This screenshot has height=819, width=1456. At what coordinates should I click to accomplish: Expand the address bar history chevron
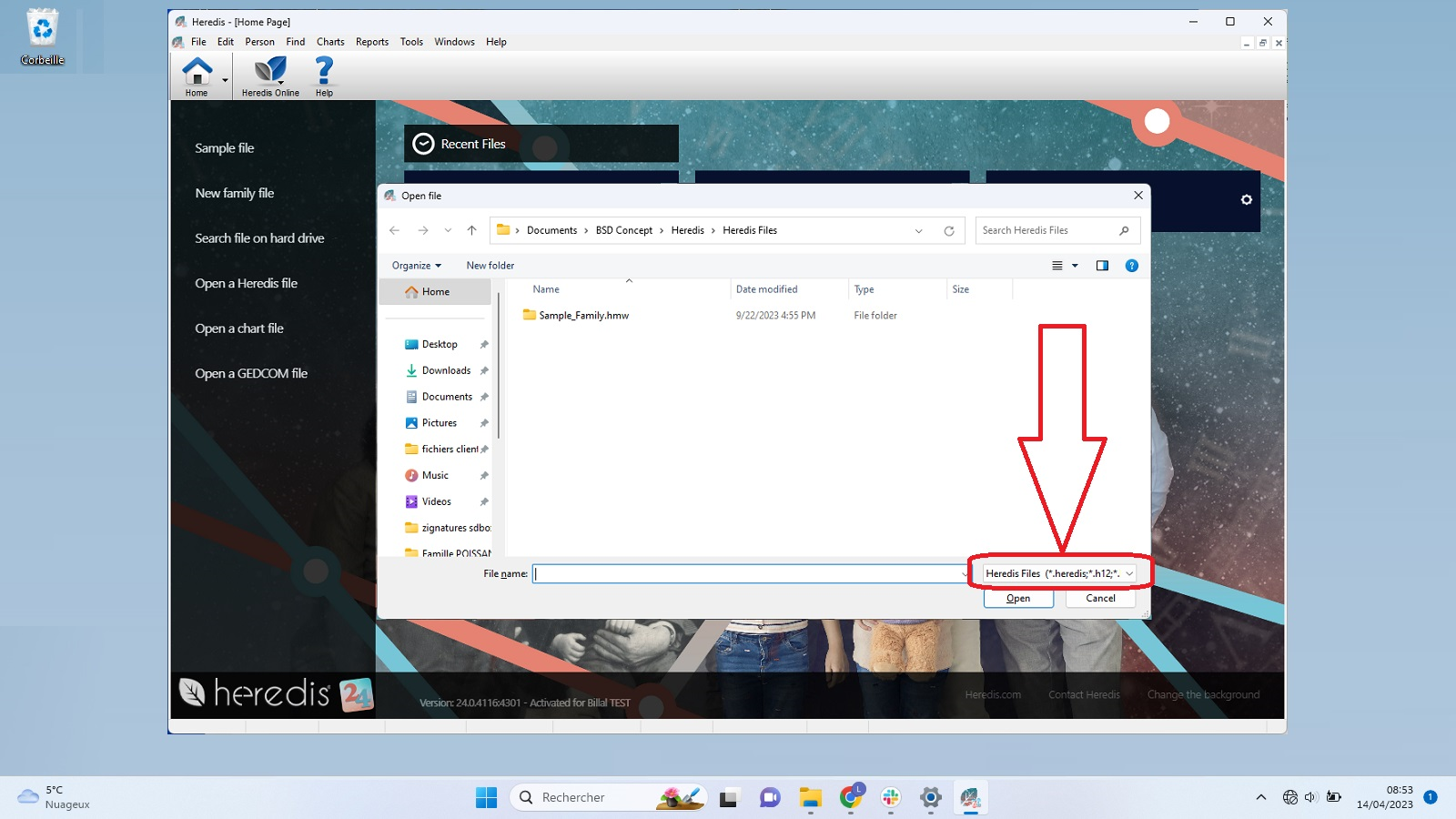pos(919,231)
